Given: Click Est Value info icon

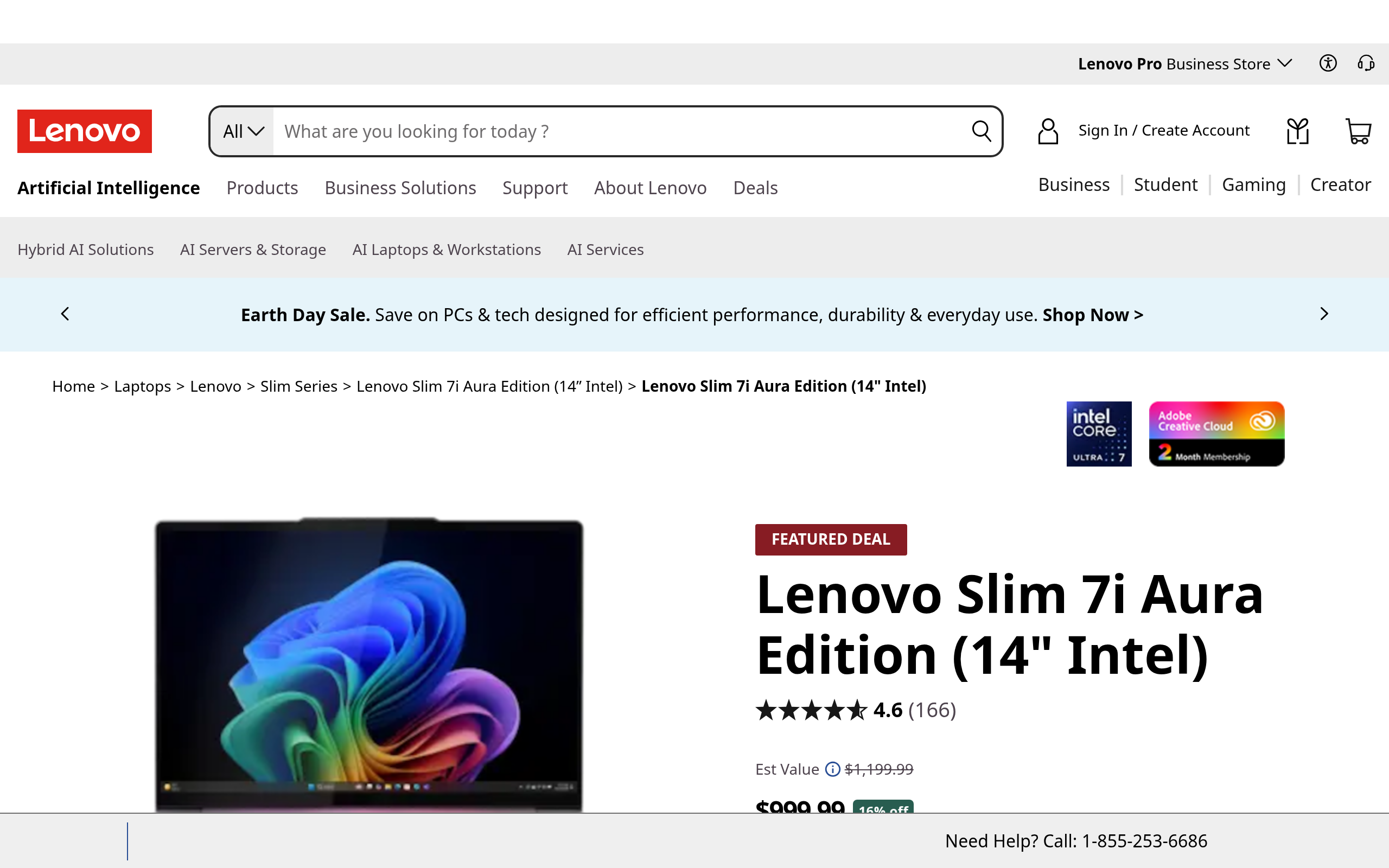Looking at the screenshot, I should click(x=832, y=769).
